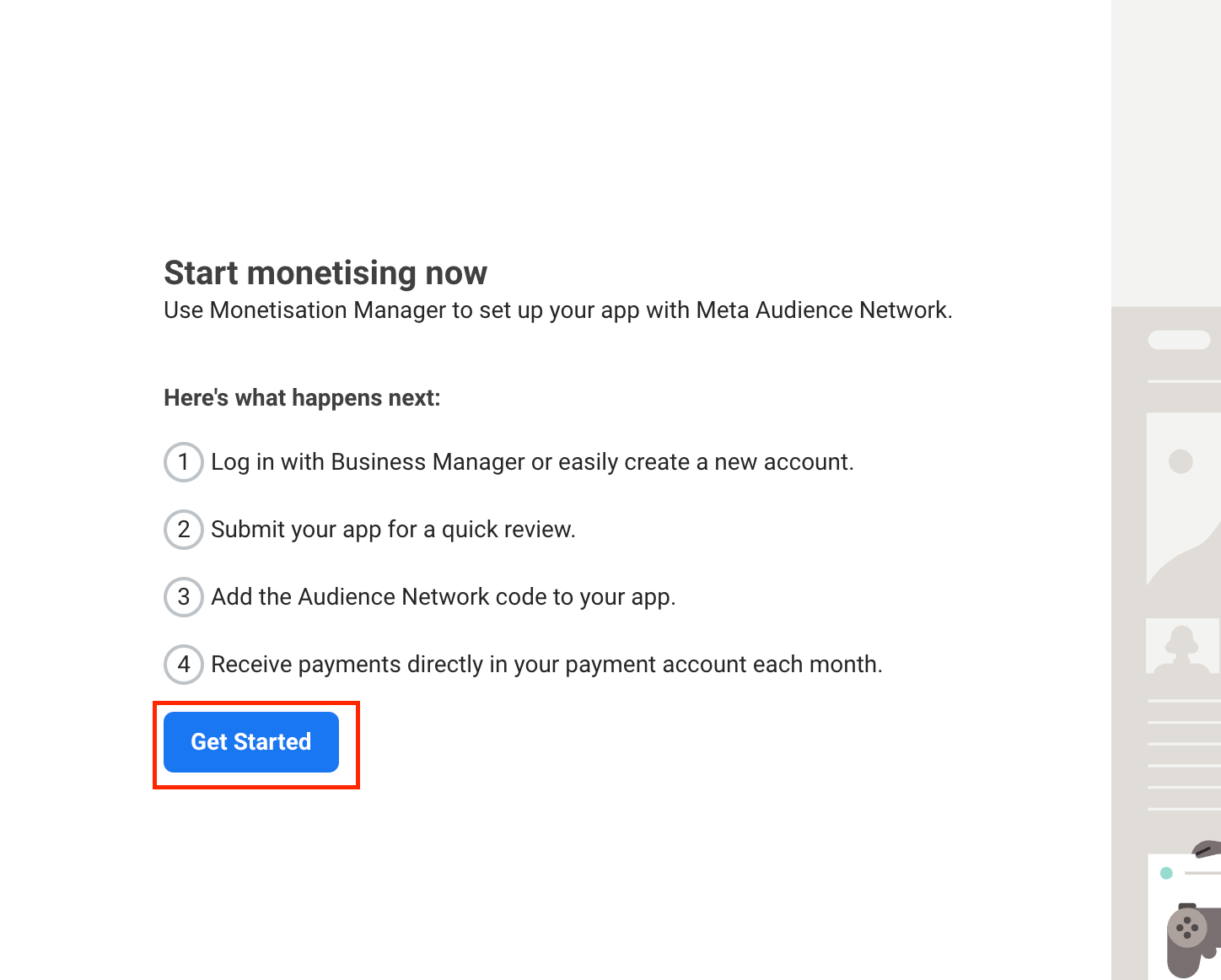
Task: Click the step 4 number circle
Action: [x=184, y=665]
